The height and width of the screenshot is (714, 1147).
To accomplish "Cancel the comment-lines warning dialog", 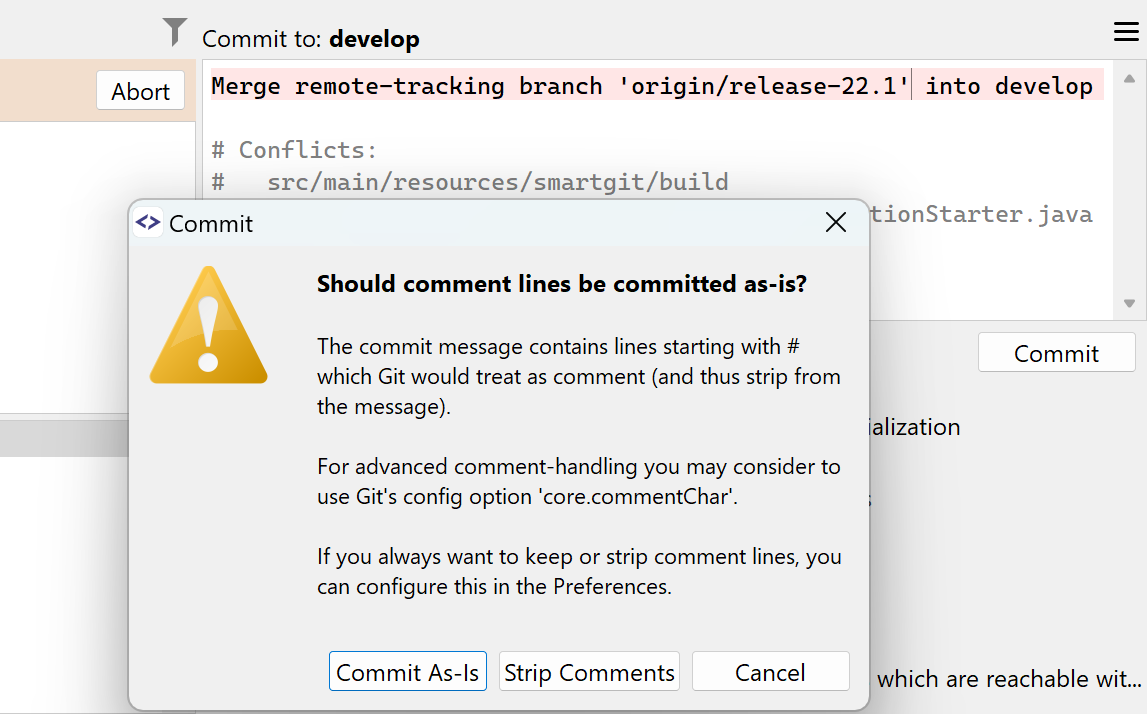I will (771, 671).
